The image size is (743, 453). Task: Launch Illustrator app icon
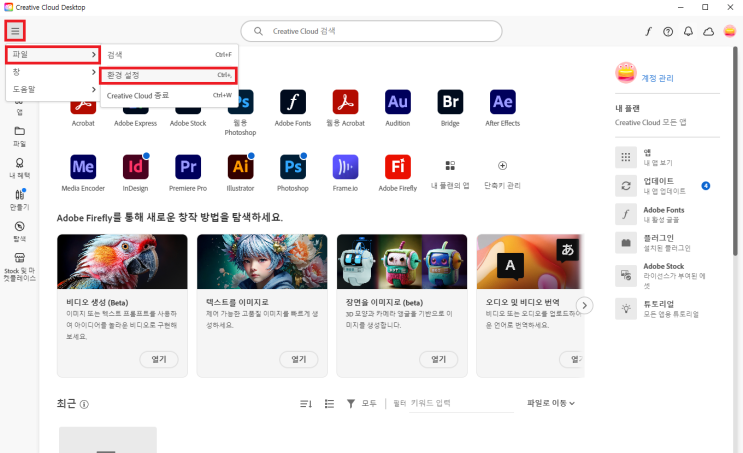coord(240,167)
